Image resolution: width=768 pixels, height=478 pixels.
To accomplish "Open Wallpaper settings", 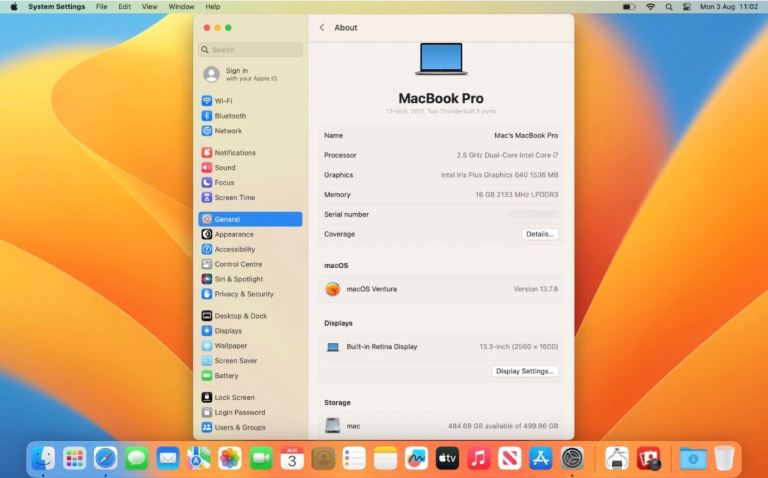I will [250, 346].
